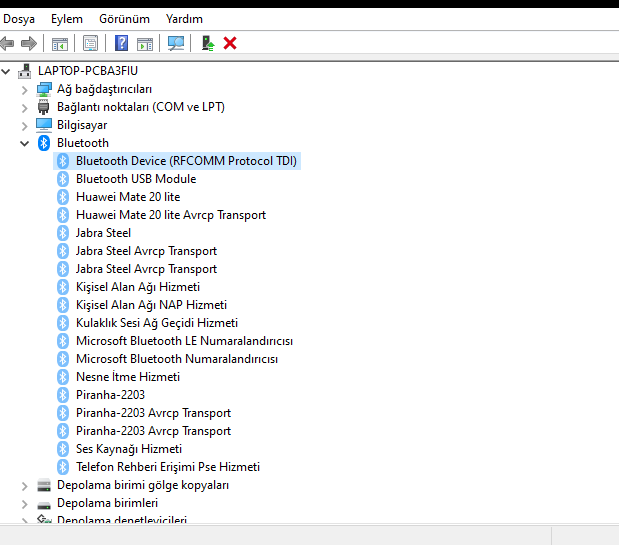Collapse the LAPTOP-PCBA3FIU root node
The image size is (619, 545).
pos(6,71)
